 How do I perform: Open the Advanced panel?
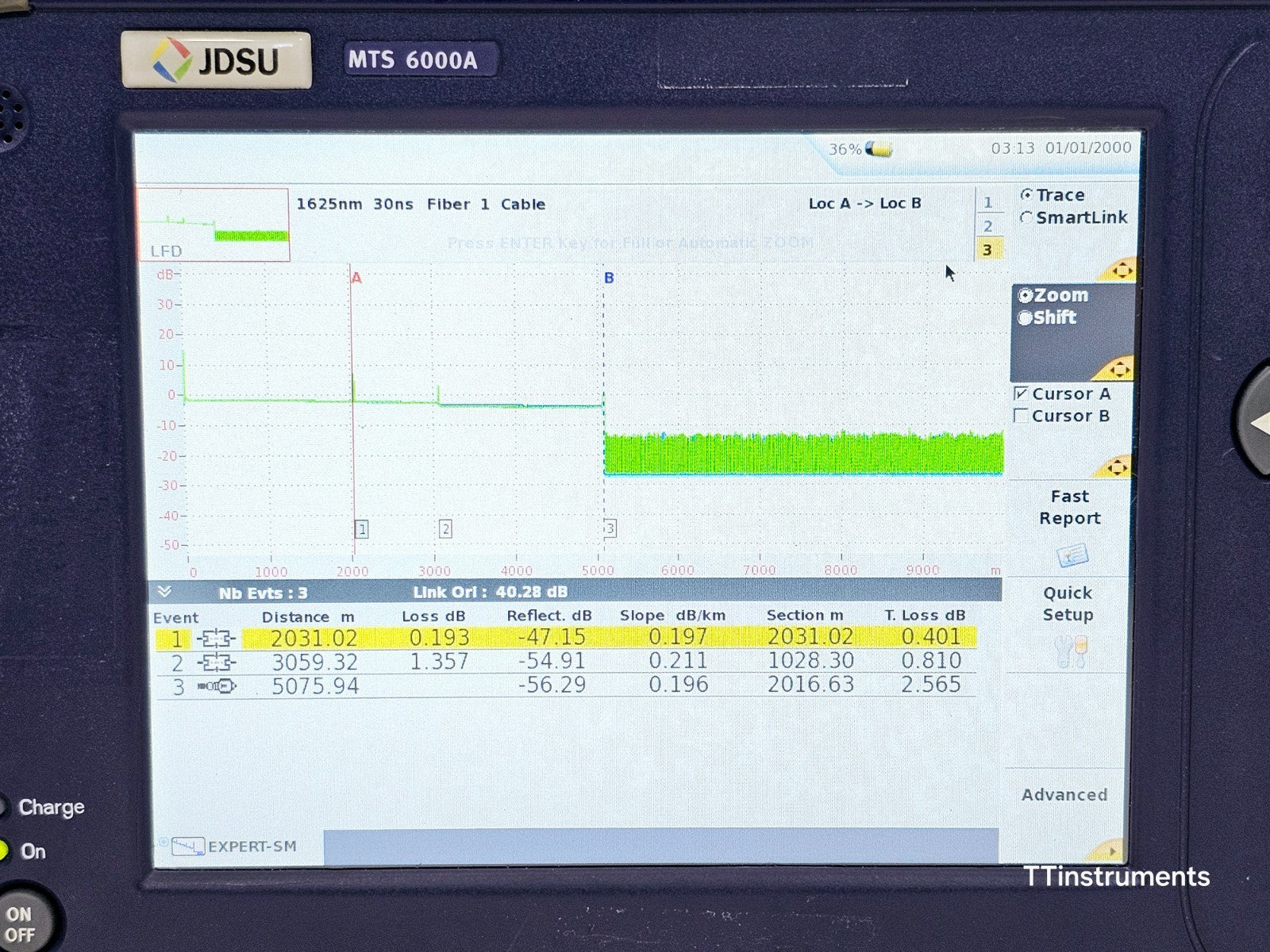pyautogui.click(x=1064, y=794)
